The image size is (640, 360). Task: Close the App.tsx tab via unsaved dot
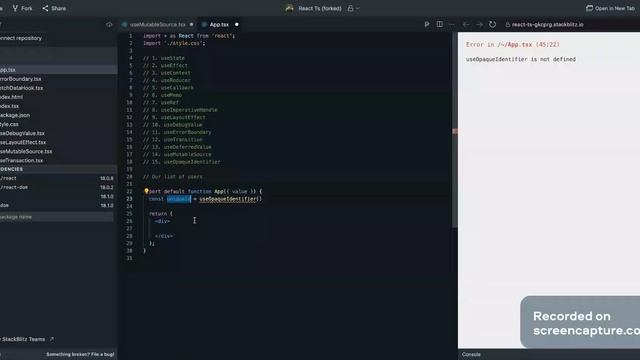coord(236,24)
